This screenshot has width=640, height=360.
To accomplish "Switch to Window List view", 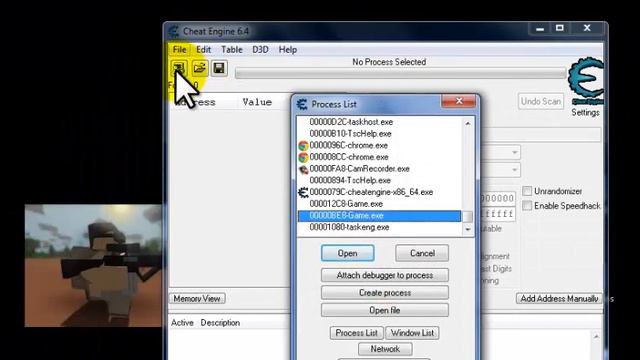I will point(412,333).
